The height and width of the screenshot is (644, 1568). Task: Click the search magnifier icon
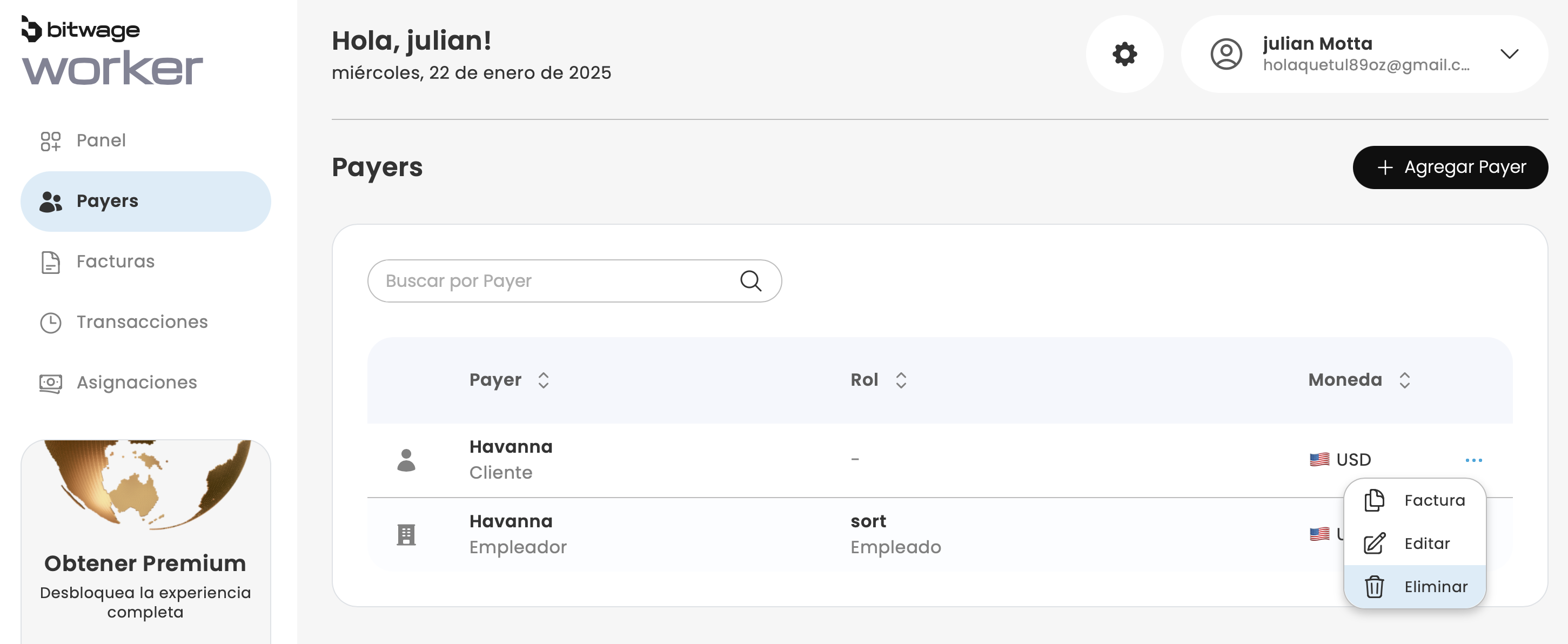pyautogui.click(x=750, y=280)
